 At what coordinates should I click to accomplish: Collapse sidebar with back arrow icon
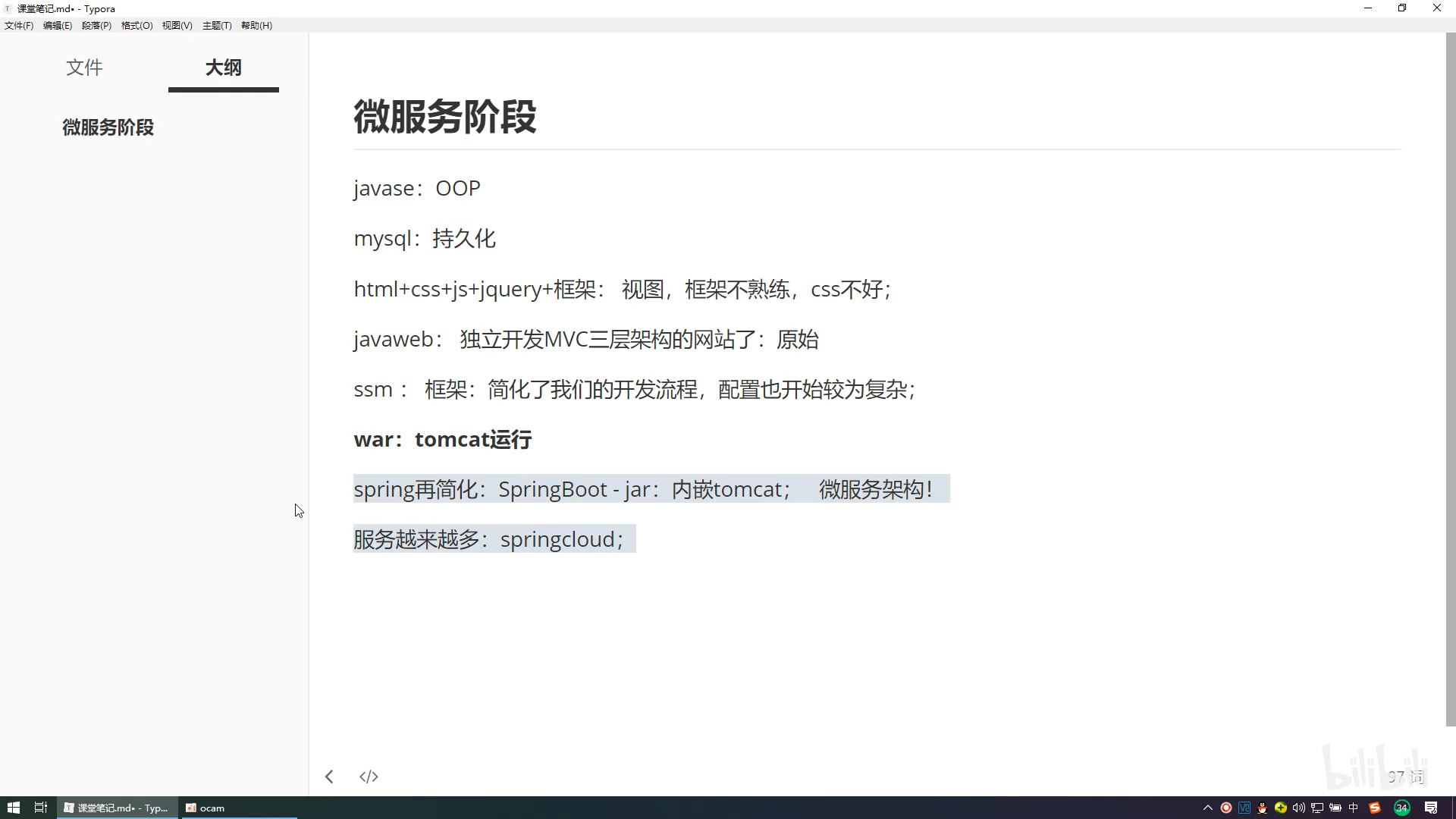coord(329,777)
